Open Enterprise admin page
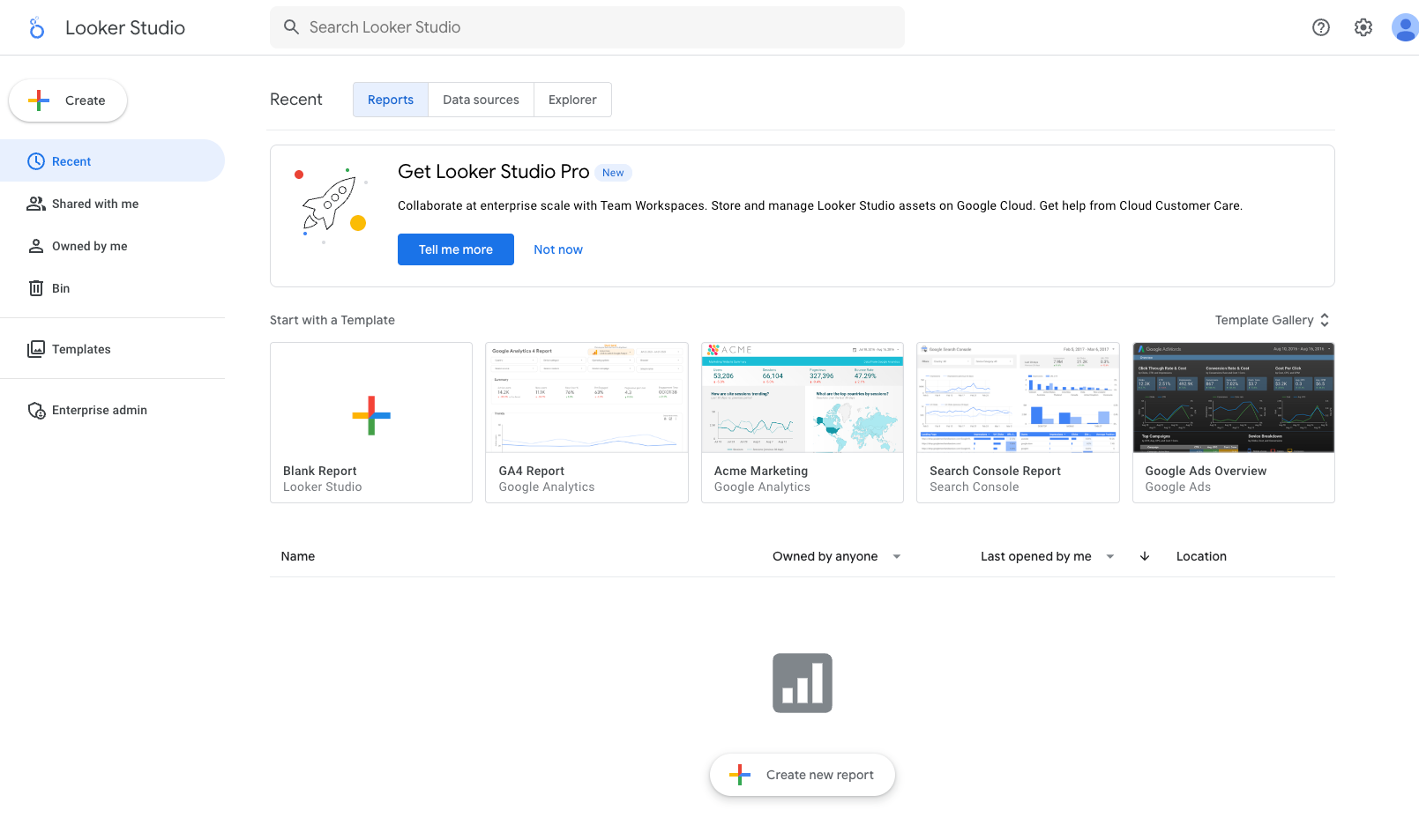The width and height of the screenshot is (1419, 840). point(112,410)
